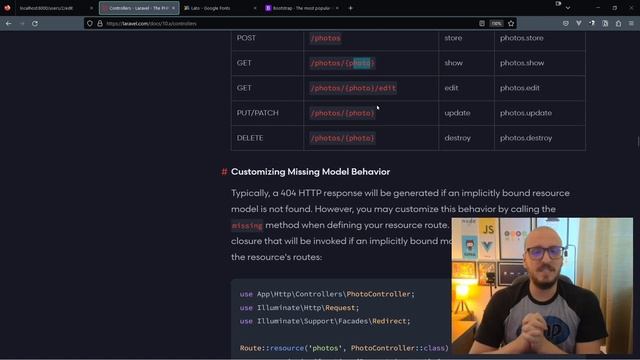Click the forward navigation arrow
Screen dimensions: 640x360
[22, 24]
